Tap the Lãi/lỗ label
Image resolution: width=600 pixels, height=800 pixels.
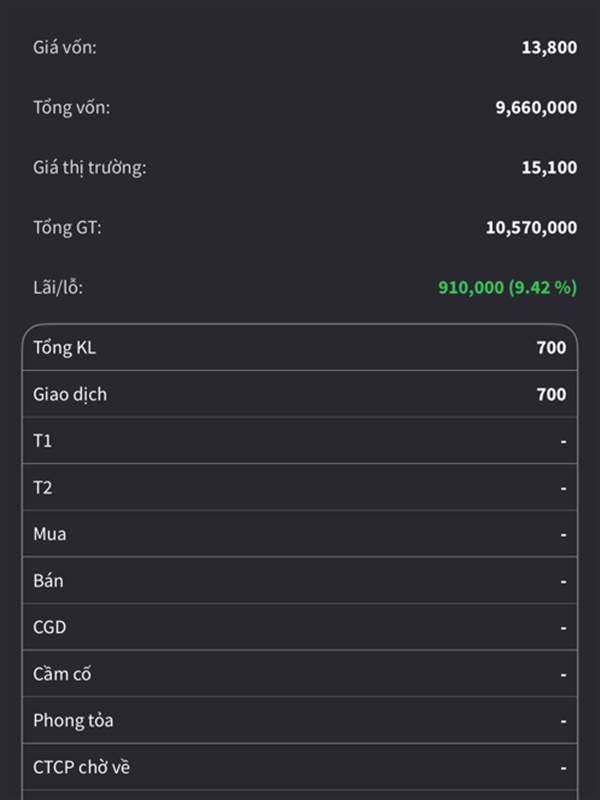coord(58,288)
